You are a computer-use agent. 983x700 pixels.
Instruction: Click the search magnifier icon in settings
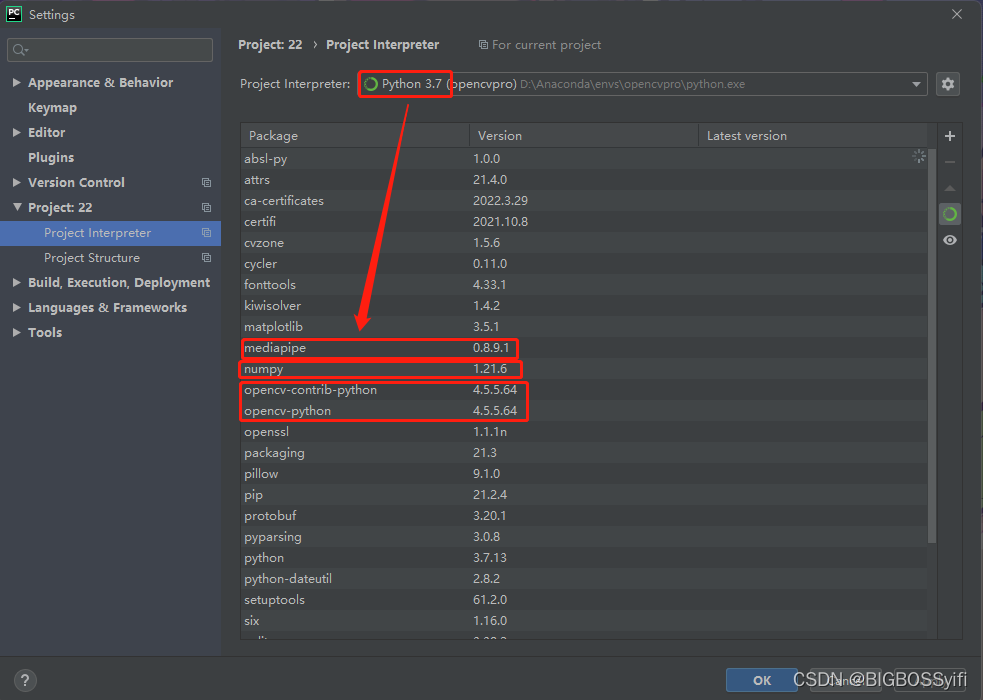pos(20,50)
